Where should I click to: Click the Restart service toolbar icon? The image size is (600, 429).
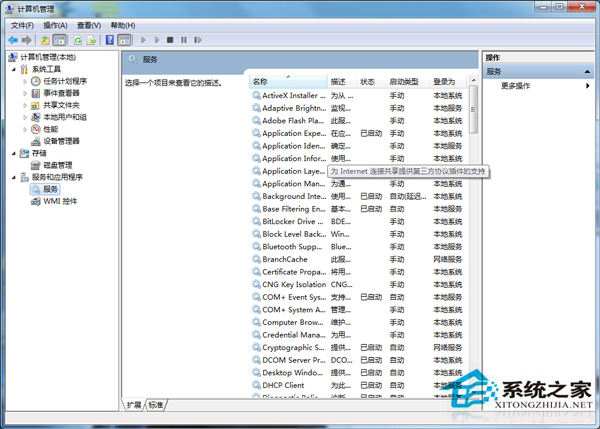tap(198, 40)
